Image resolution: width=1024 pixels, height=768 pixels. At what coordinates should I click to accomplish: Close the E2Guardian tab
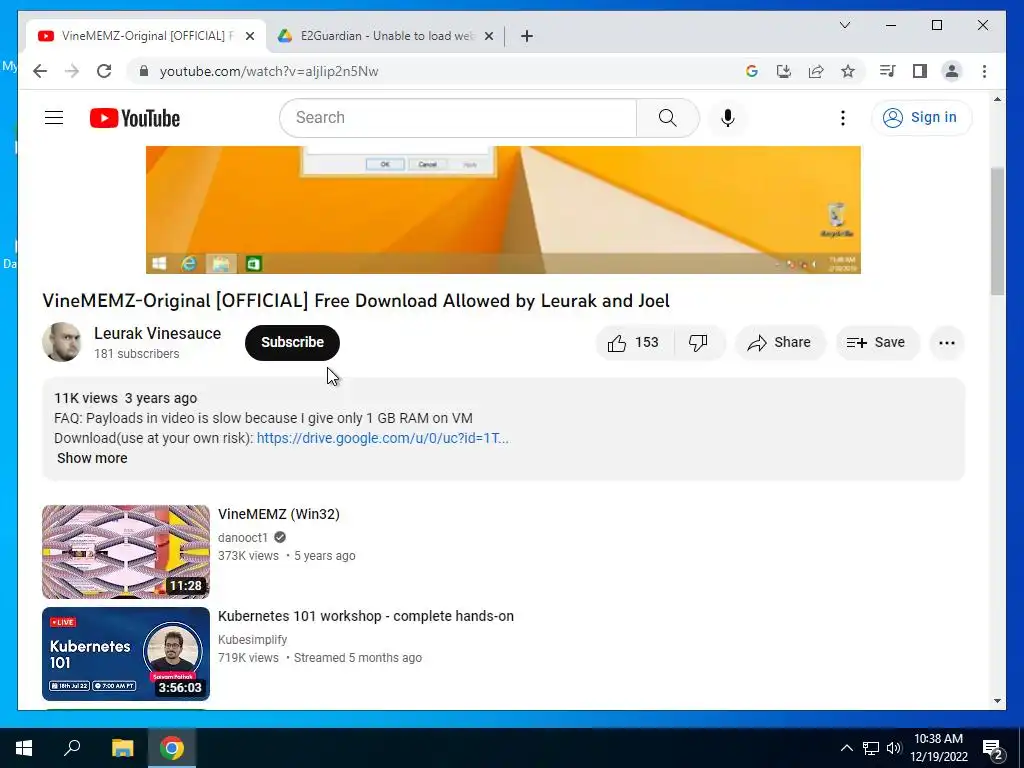(488, 36)
